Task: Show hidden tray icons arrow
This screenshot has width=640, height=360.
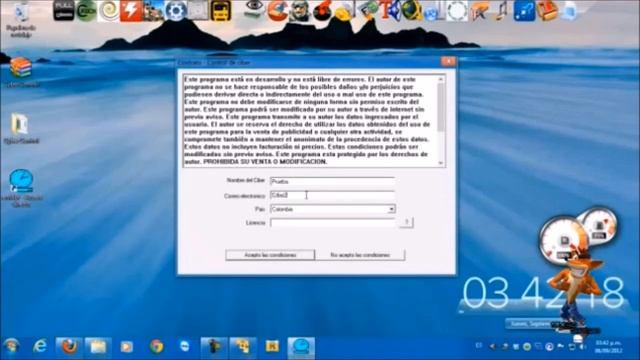Action: tap(492, 347)
